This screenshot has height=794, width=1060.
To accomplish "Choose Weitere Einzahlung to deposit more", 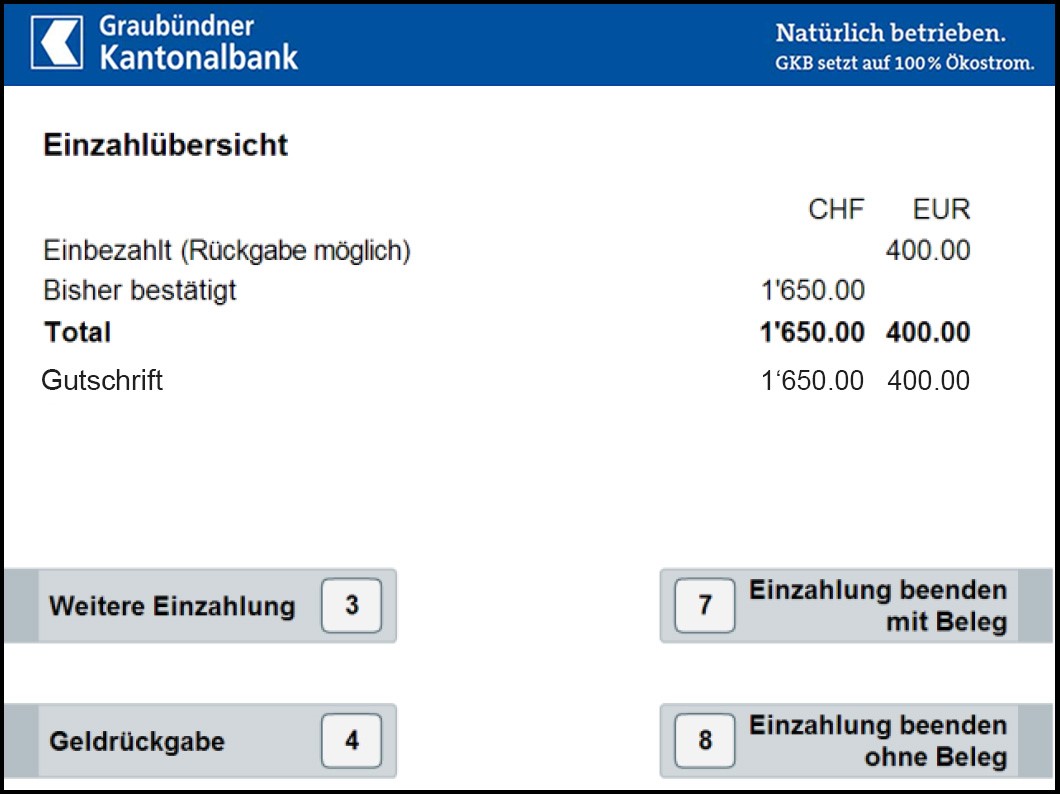I will click(x=200, y=605).
